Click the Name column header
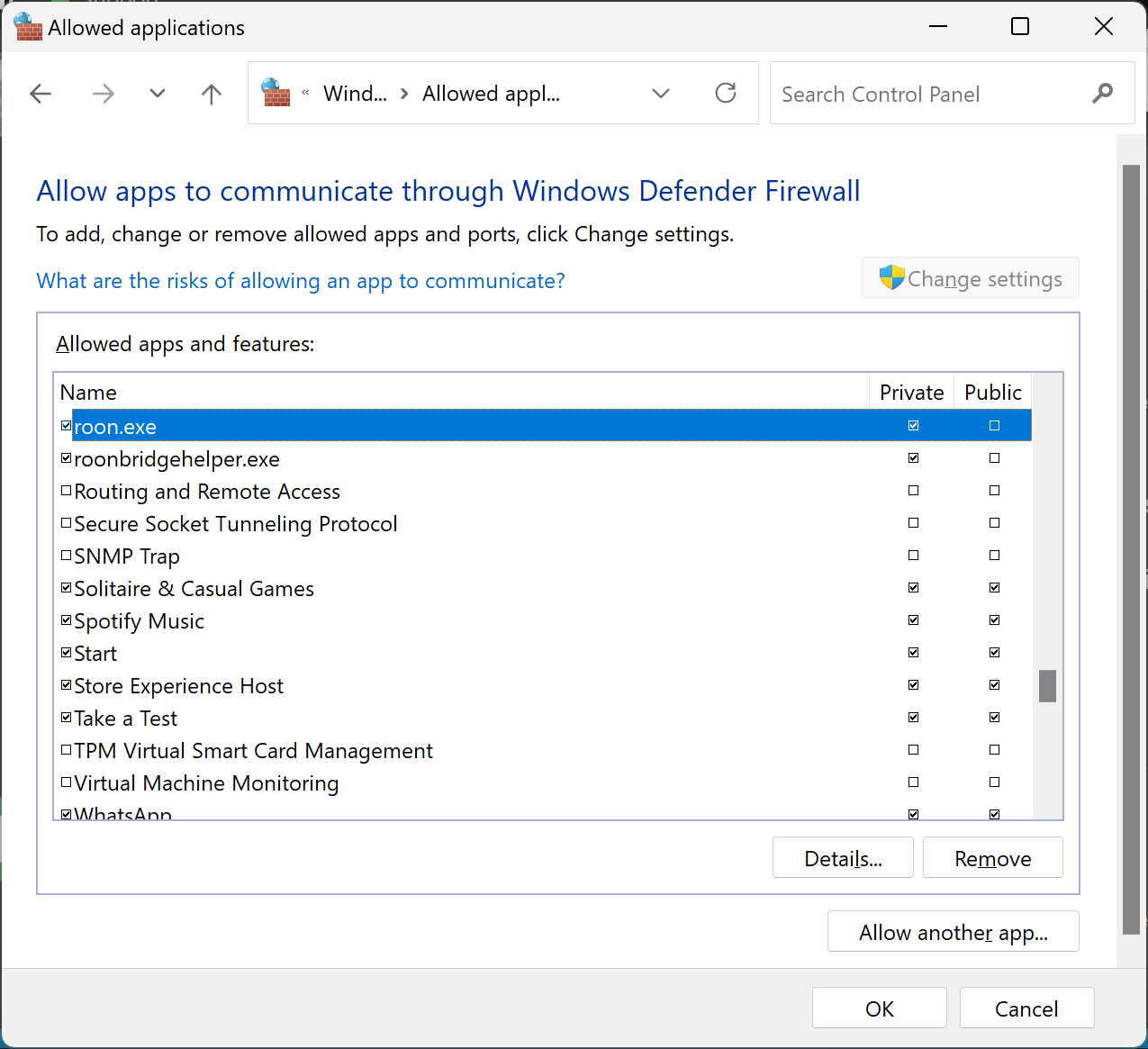The width and height of the screenshot is (1148, 1049). click(x=461, y=393)
